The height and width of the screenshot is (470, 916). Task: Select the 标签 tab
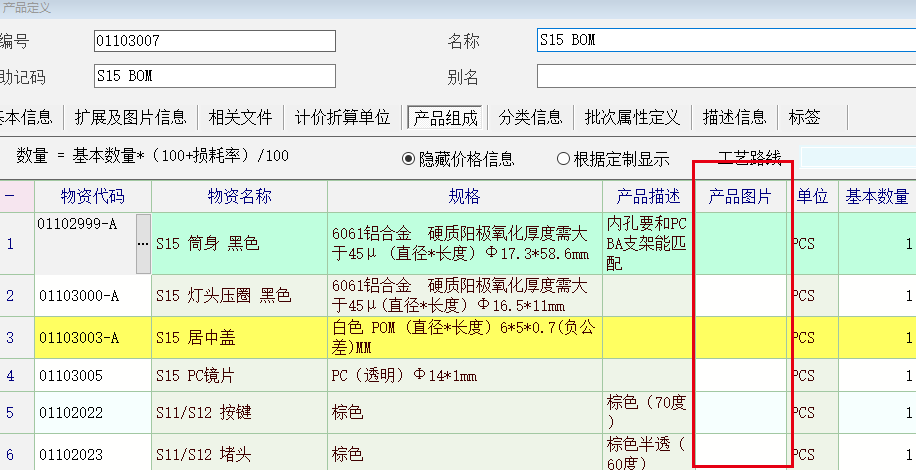click(804, 118)
